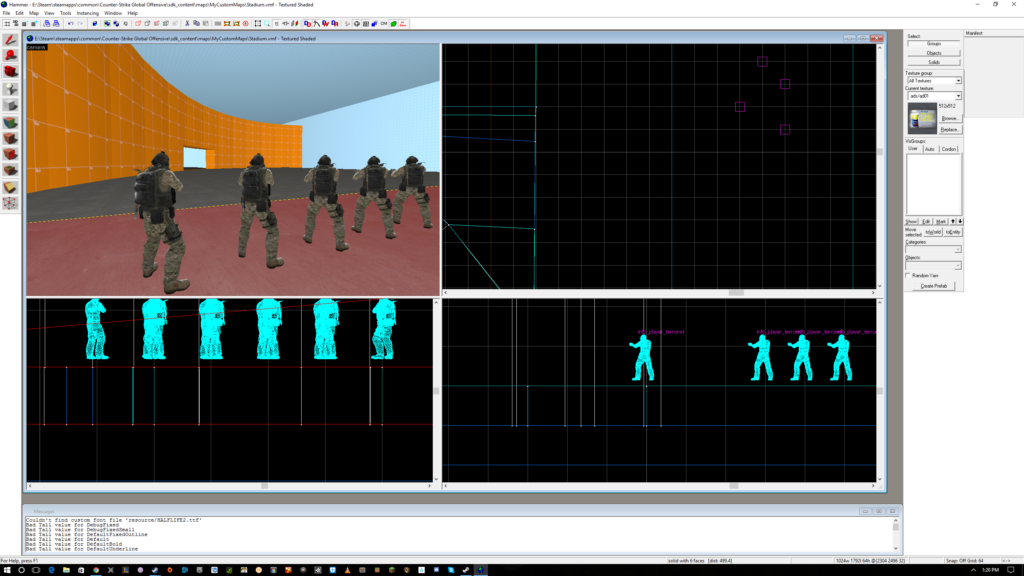
Task: Select the Apply Current Texture tool
Action: click(10, 138)
